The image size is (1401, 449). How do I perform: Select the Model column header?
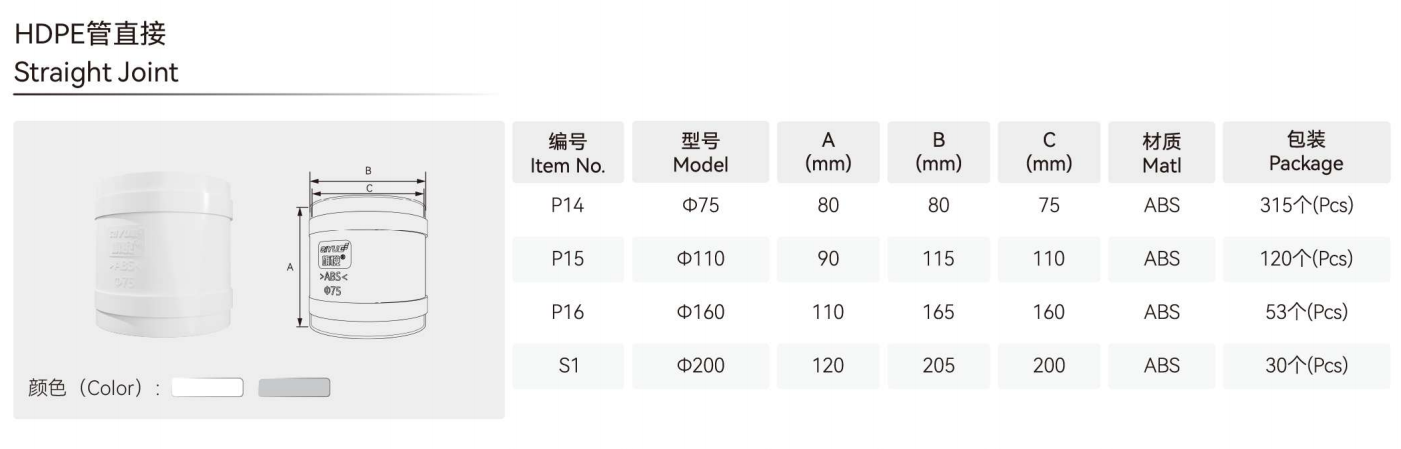[x=700, y=153]
